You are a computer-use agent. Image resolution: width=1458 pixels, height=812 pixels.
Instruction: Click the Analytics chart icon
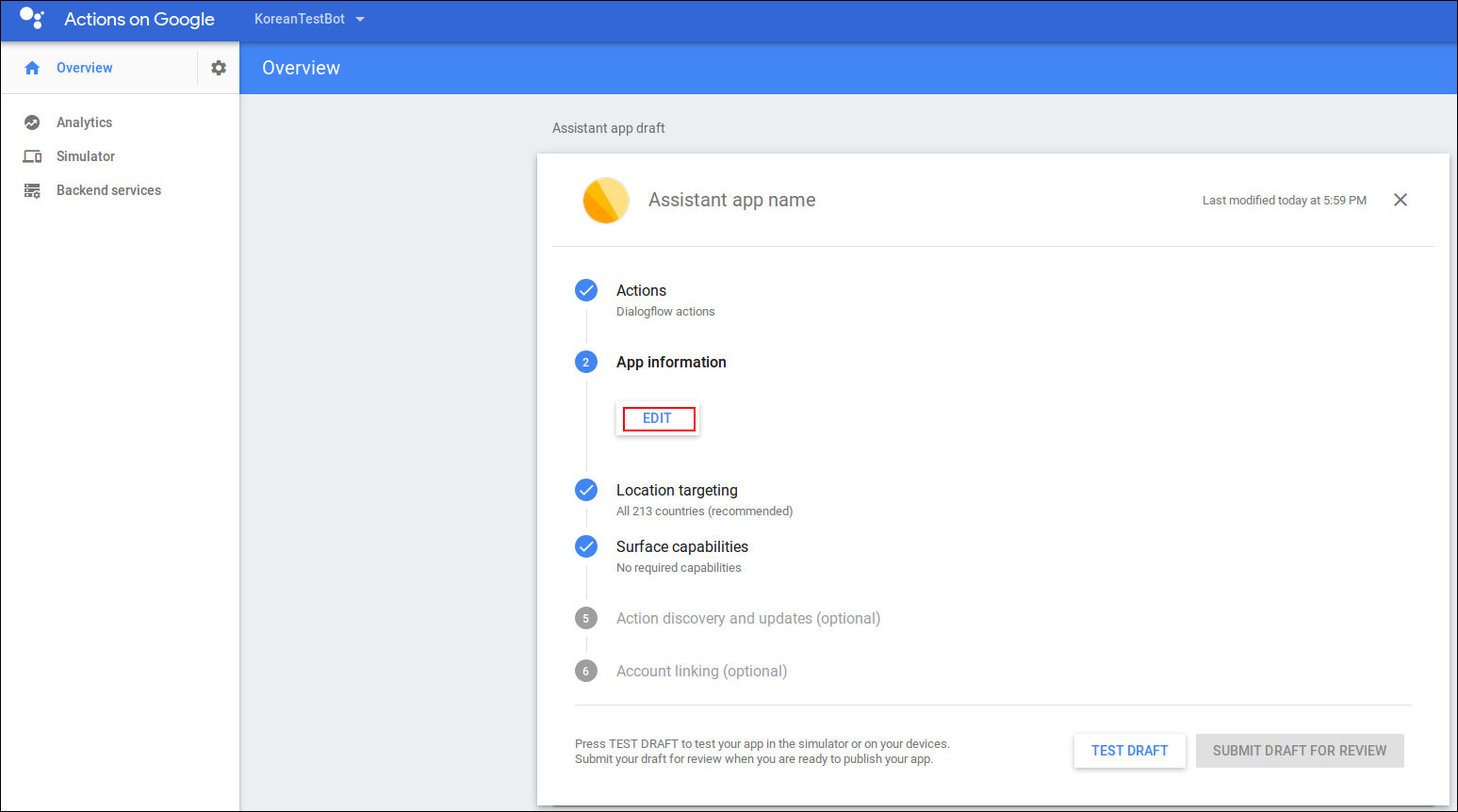(32, 122)
